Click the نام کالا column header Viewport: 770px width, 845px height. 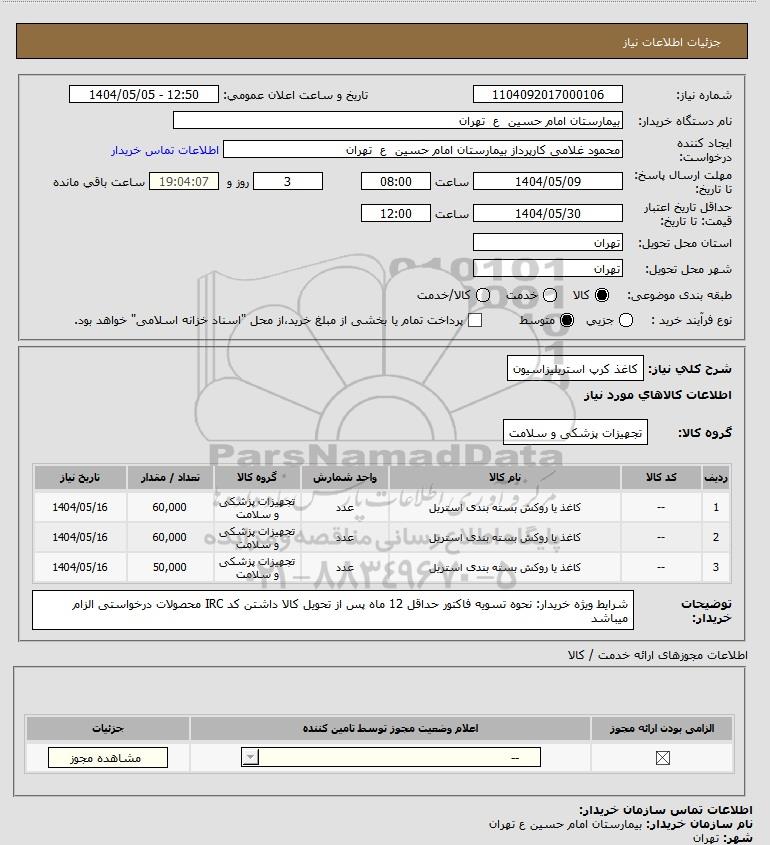point(505,477)
